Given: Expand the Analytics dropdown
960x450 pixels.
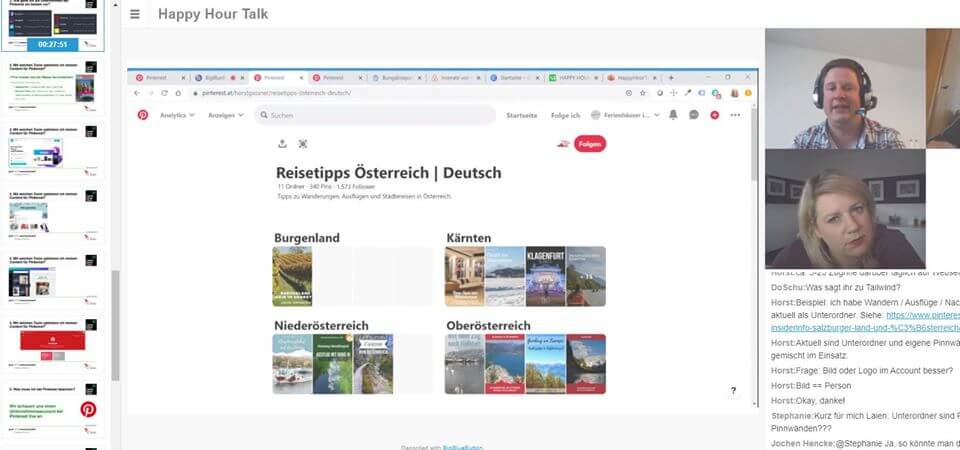Looking at the screenshot, I should 177,115.
